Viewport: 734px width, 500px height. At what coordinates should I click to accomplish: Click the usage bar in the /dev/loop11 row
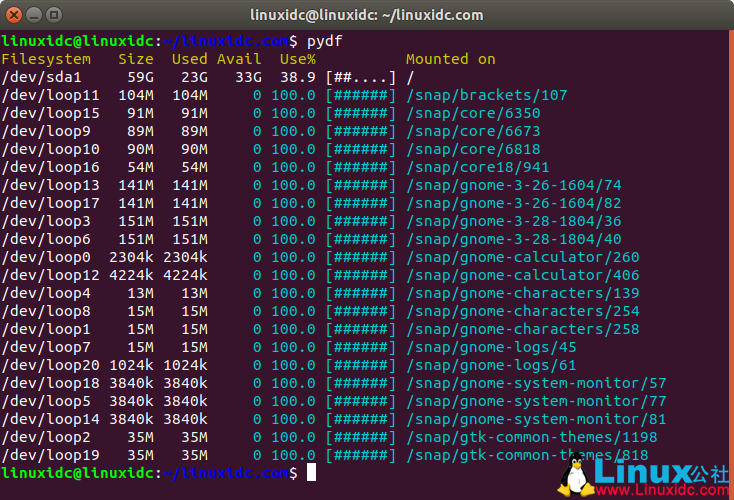[x=361, y=96]
